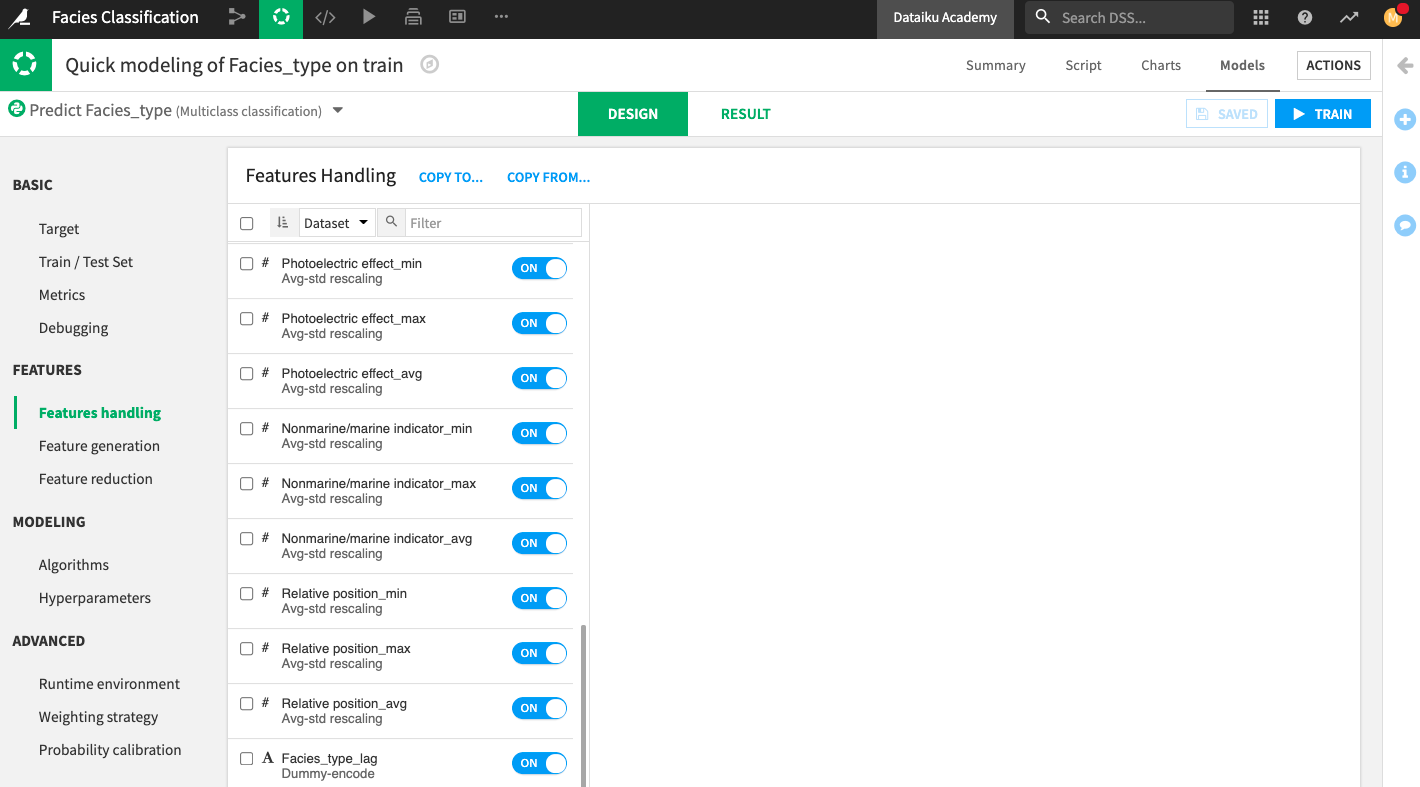Open the Dataset sort dropdown
Image resolution: width=1420 pixels, height=787 pixels.
tap(337, 222)
